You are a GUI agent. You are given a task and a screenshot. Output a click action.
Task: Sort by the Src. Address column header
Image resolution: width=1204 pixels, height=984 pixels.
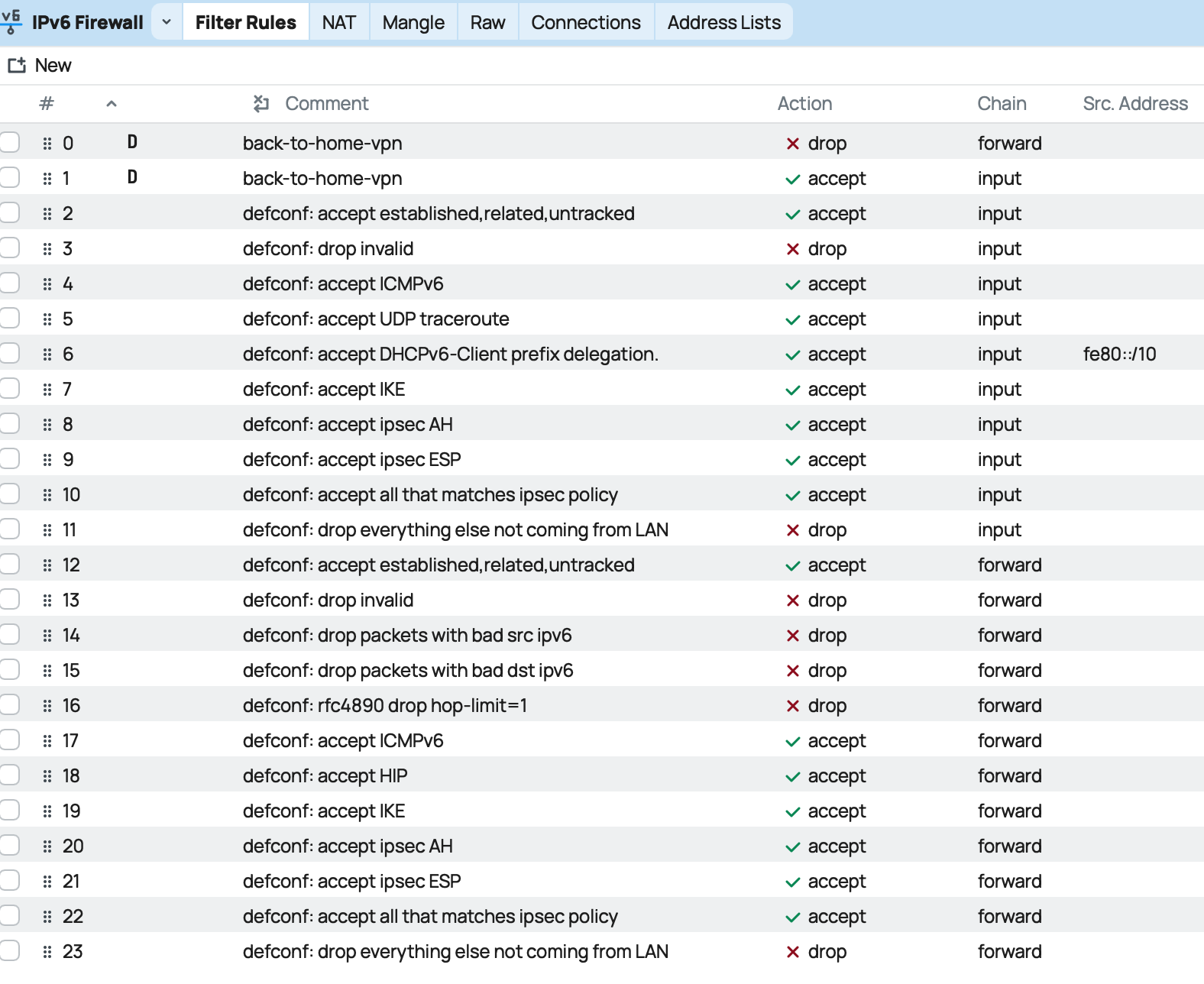tap(1135, 104)
